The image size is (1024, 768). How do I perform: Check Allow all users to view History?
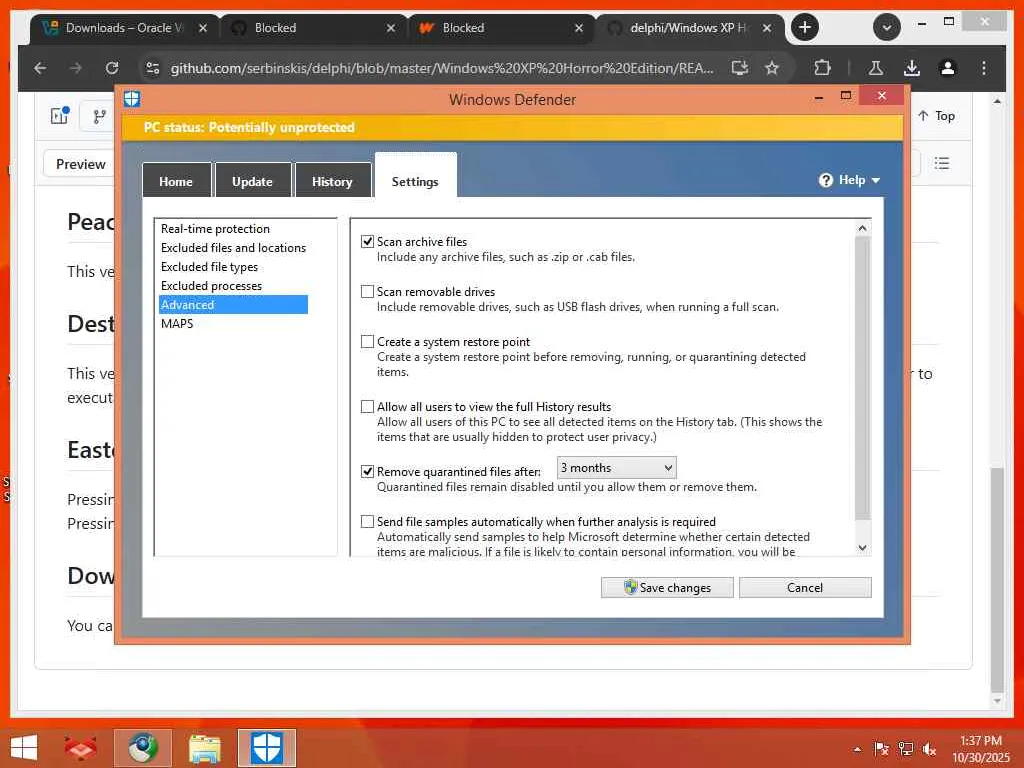point(368,407)
